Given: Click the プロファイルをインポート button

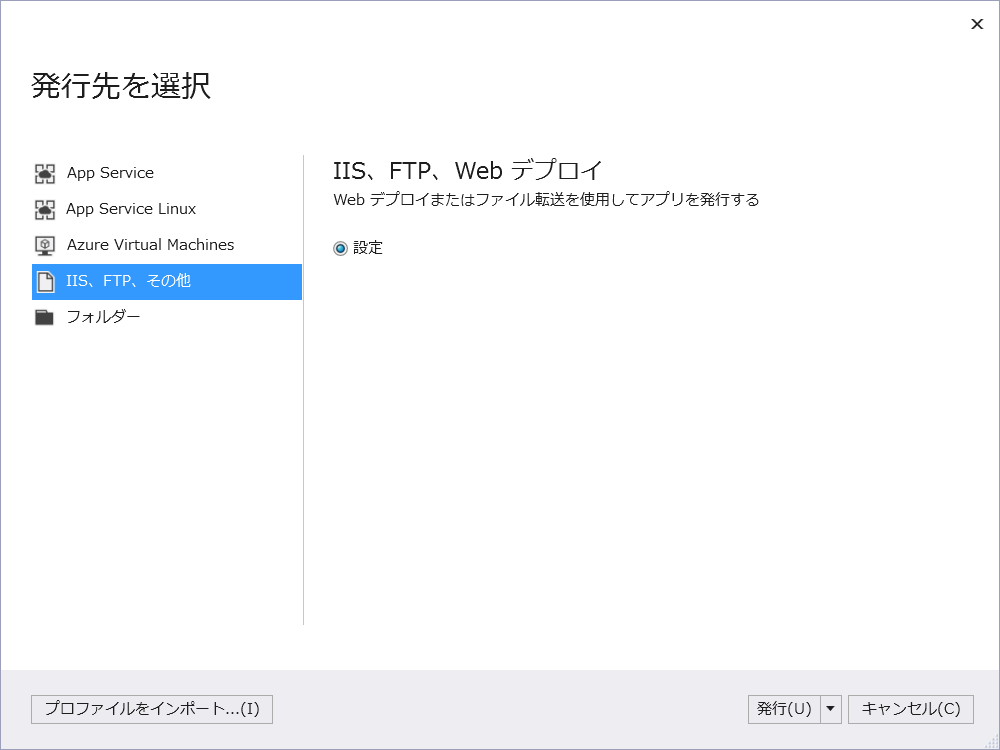Looking at the screenshot, I should (x=152, y=709).
